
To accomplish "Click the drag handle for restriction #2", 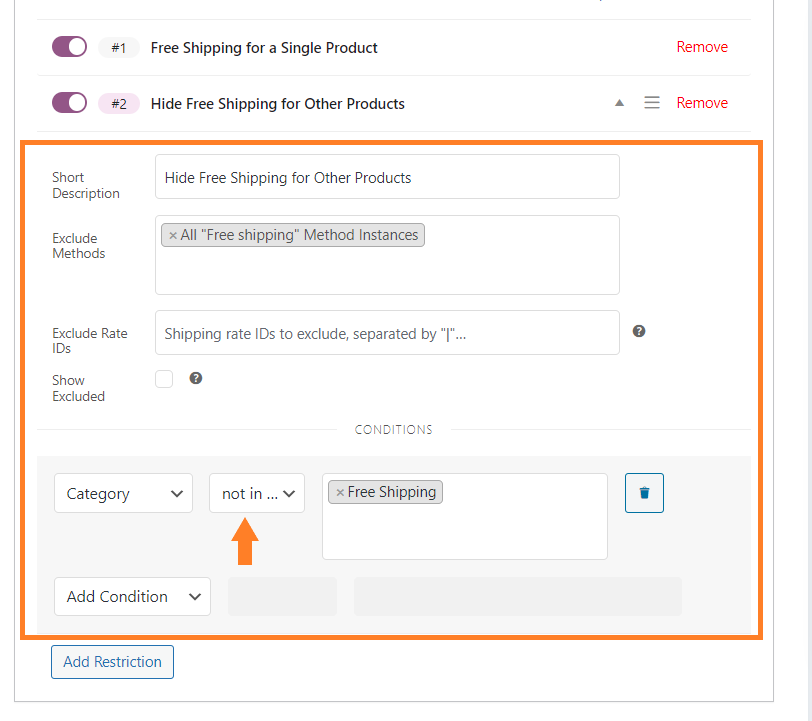I will point(651,103).
